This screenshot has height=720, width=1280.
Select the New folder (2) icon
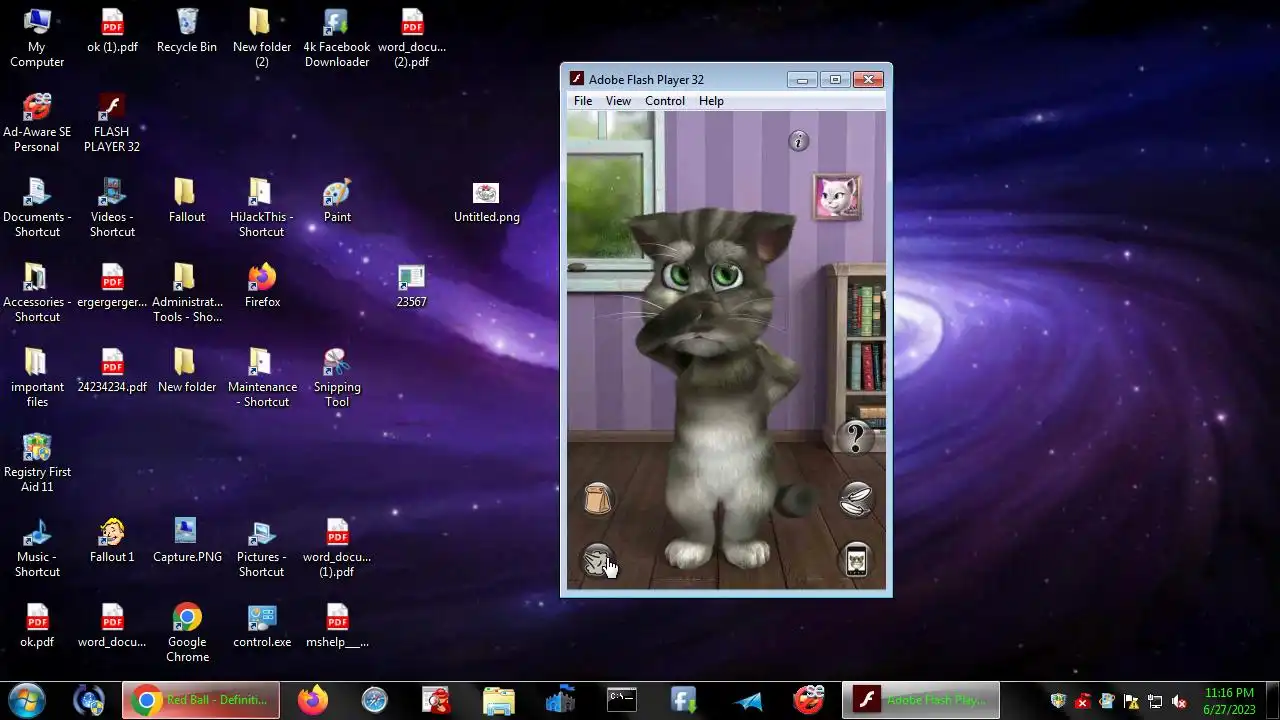pyautogui.click(x=261, y=38)
